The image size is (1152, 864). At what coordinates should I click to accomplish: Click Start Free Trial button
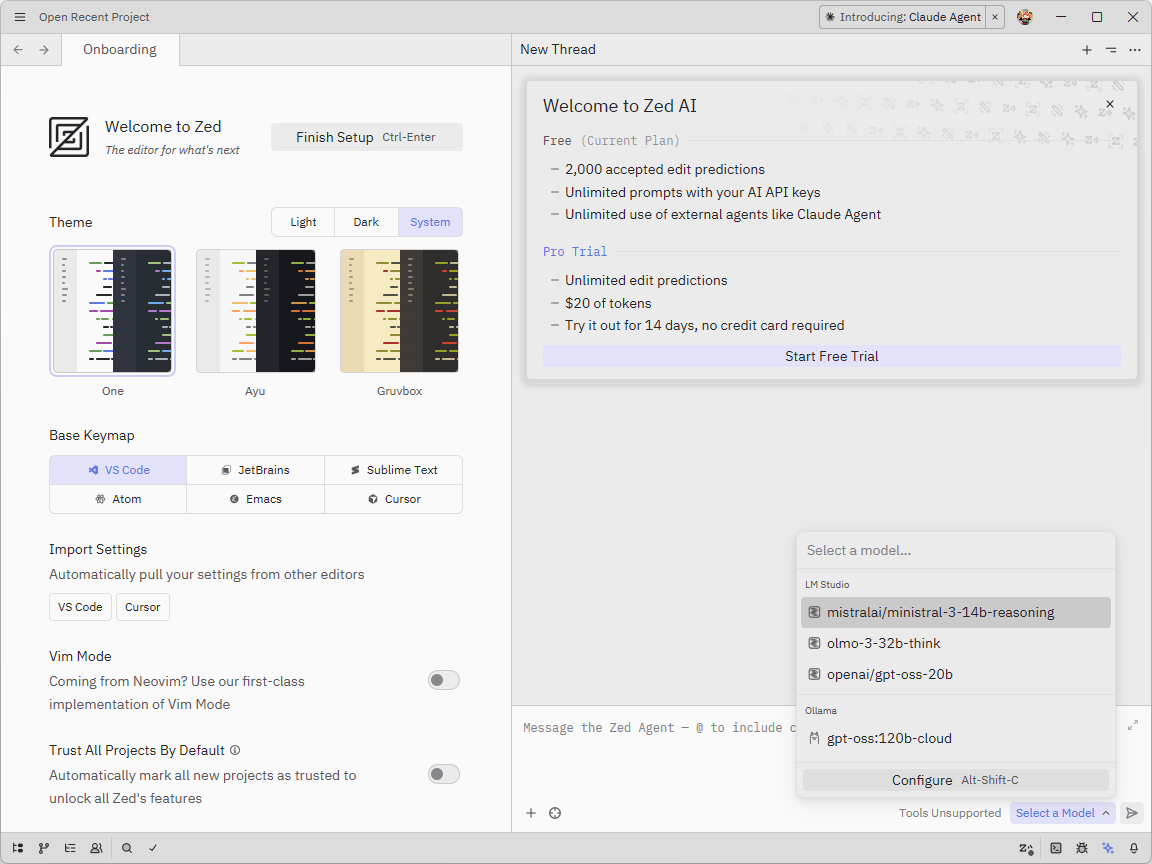coord(832,356)
